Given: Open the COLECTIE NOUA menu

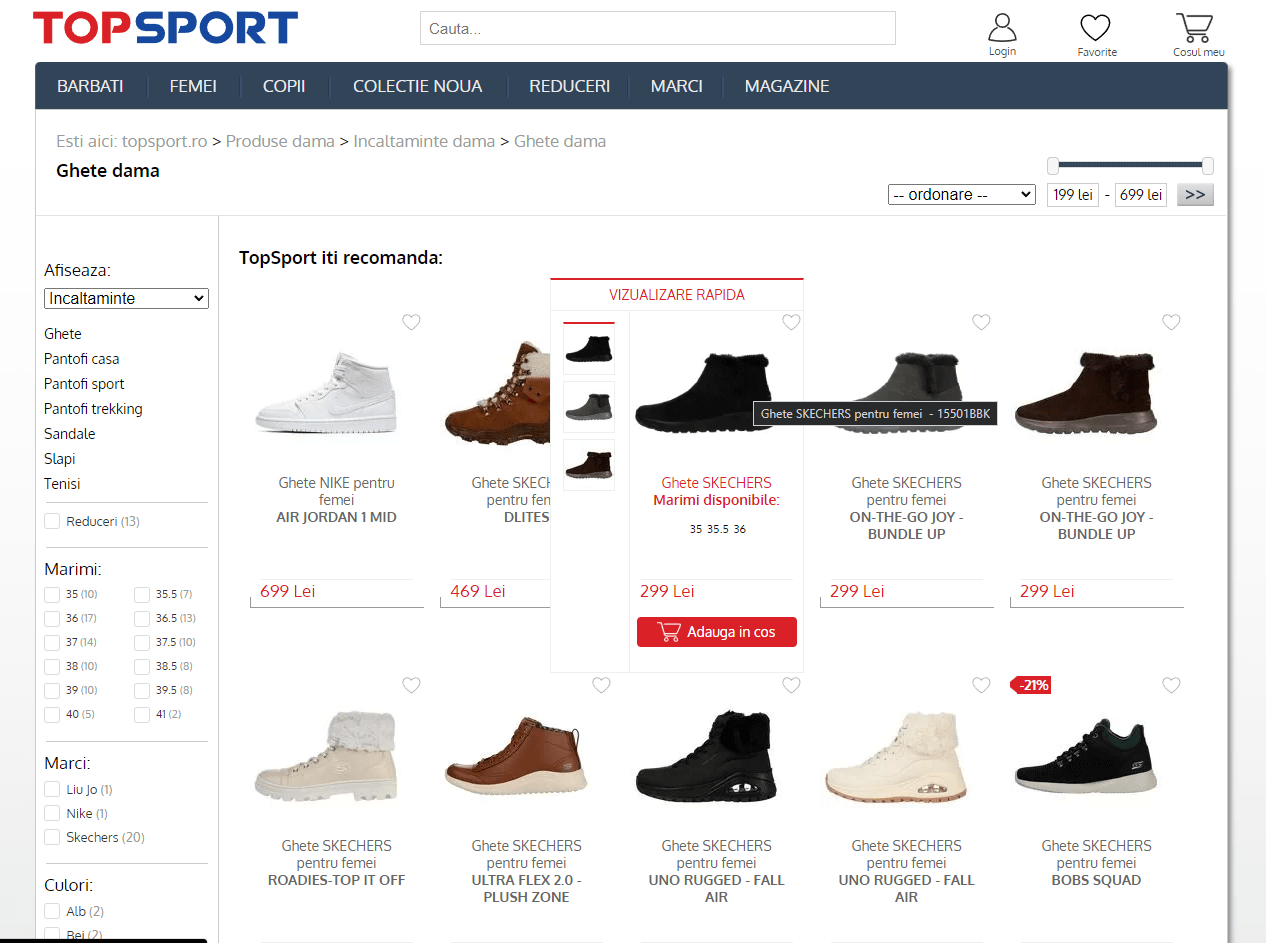Looking at the screenshot, I should point(417,86).
